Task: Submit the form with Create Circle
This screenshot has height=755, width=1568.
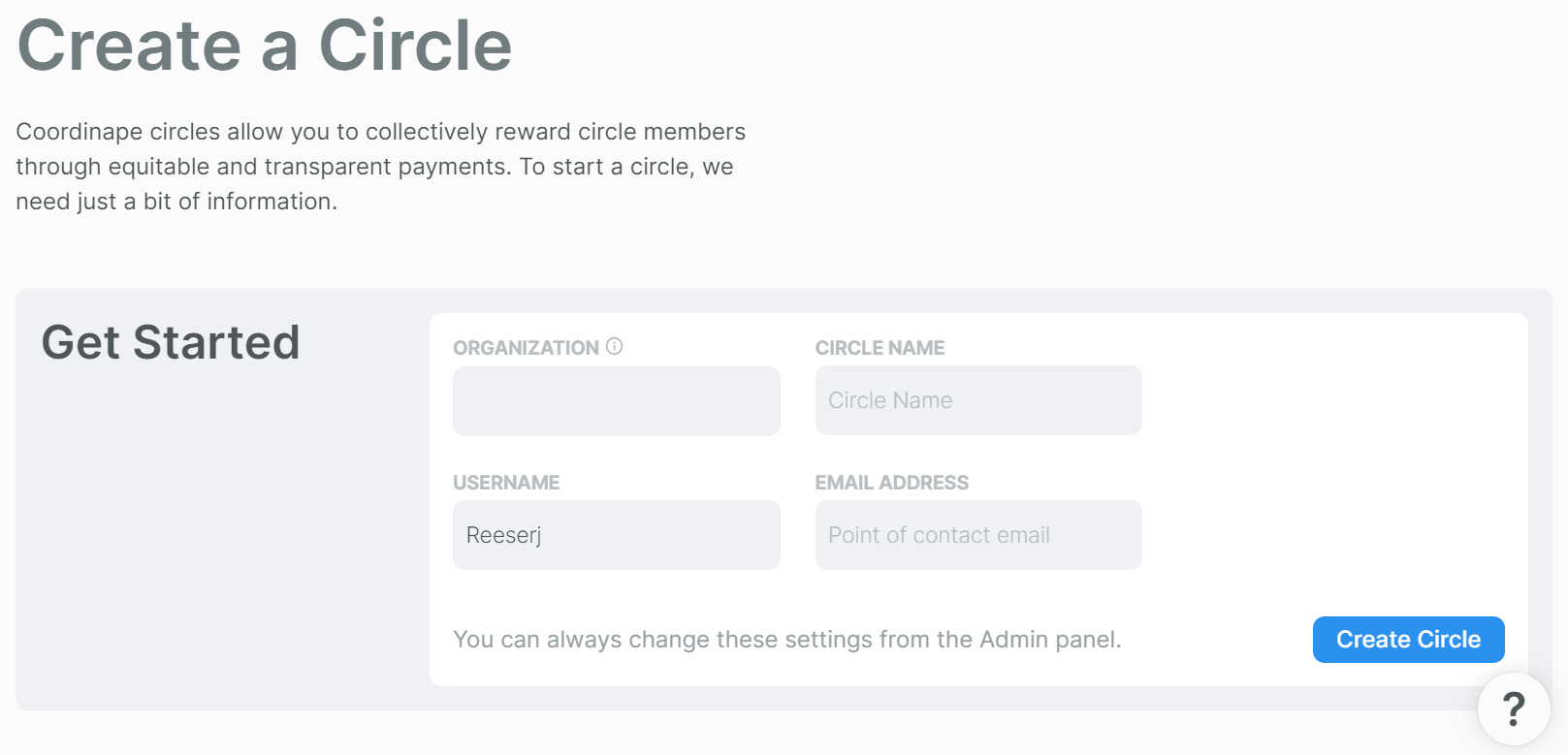Action: click(1409, 640)
